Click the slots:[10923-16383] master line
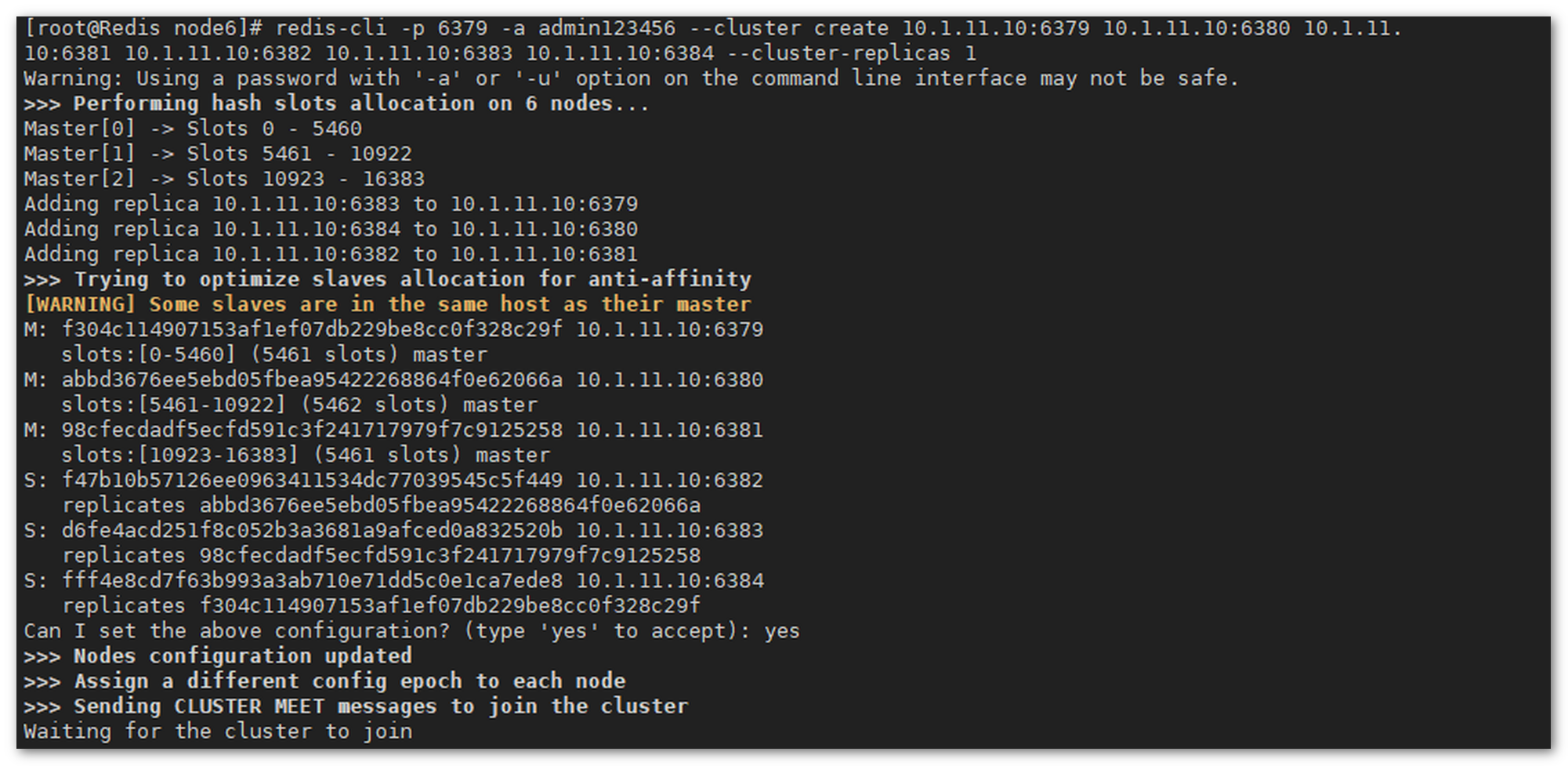1568x766 pixels. coord(306,455)
